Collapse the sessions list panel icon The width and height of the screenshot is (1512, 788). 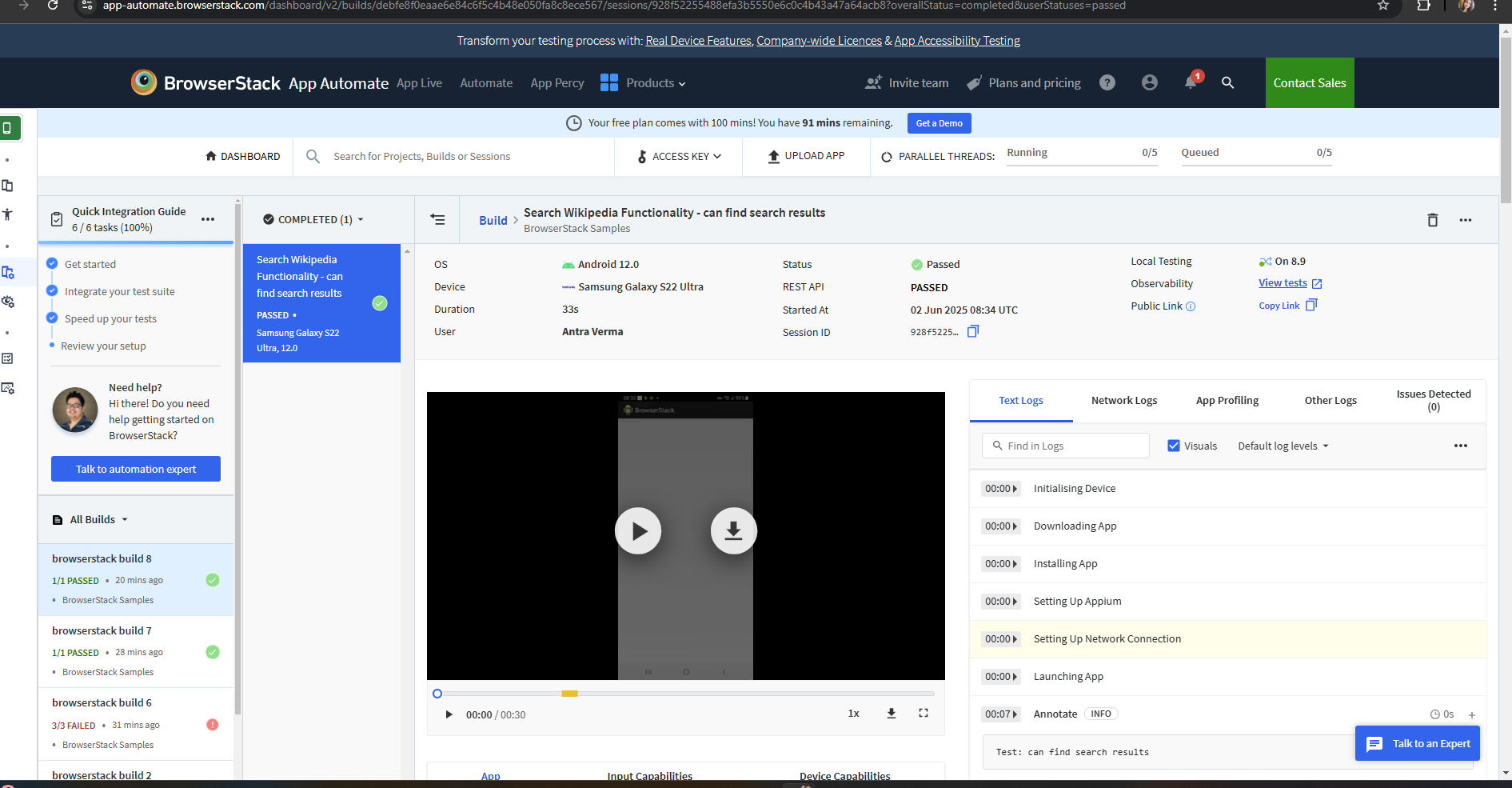[x=437, y=219]
